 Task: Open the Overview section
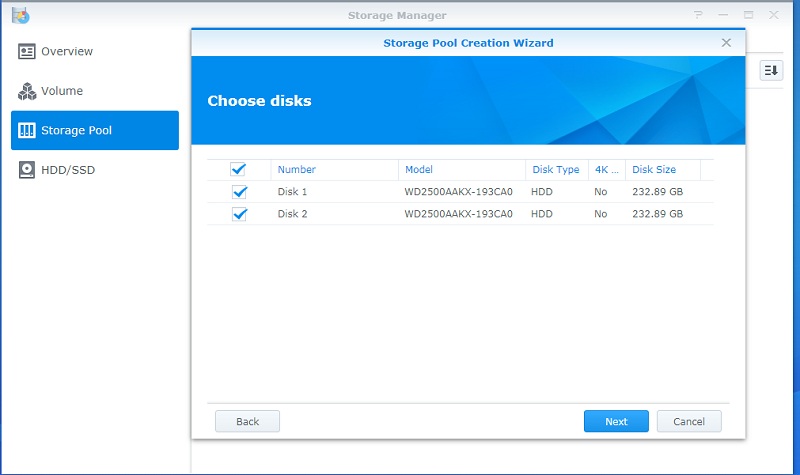(x=95, y=52)
